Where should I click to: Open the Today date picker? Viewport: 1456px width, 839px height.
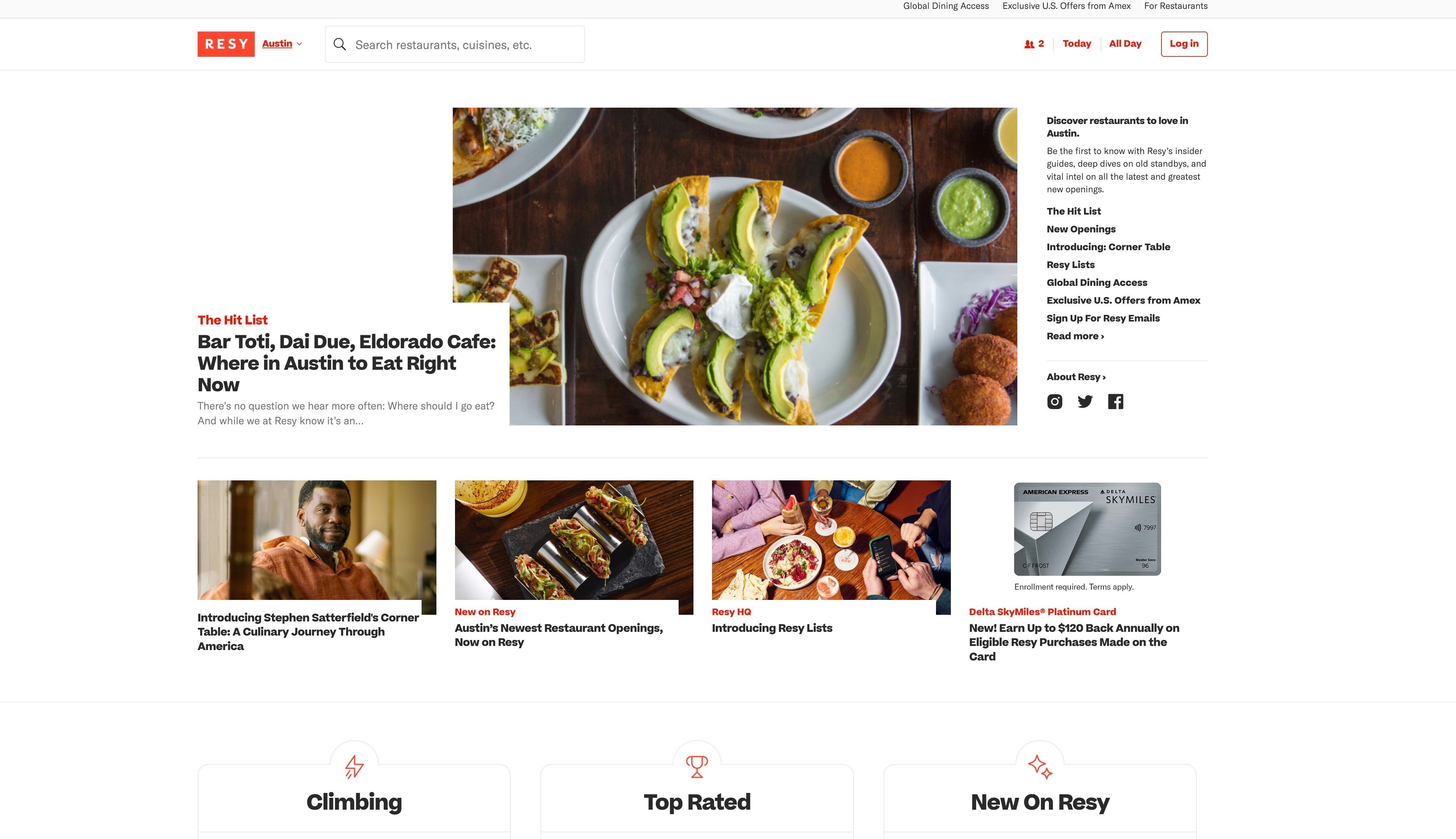coord(1077,44)
